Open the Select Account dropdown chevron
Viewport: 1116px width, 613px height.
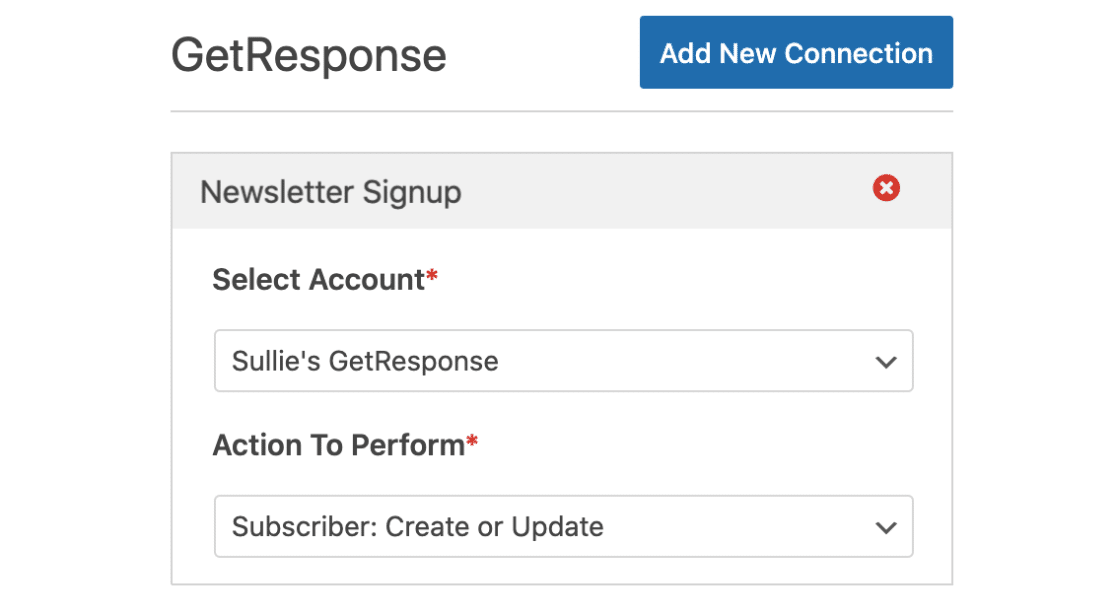pyautogui.click(x=886, y=361)
